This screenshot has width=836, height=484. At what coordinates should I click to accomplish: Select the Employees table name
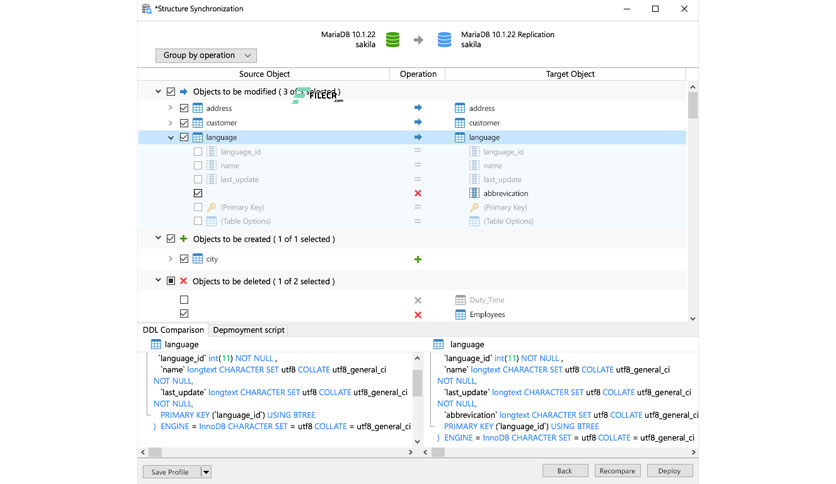[487, 314]
